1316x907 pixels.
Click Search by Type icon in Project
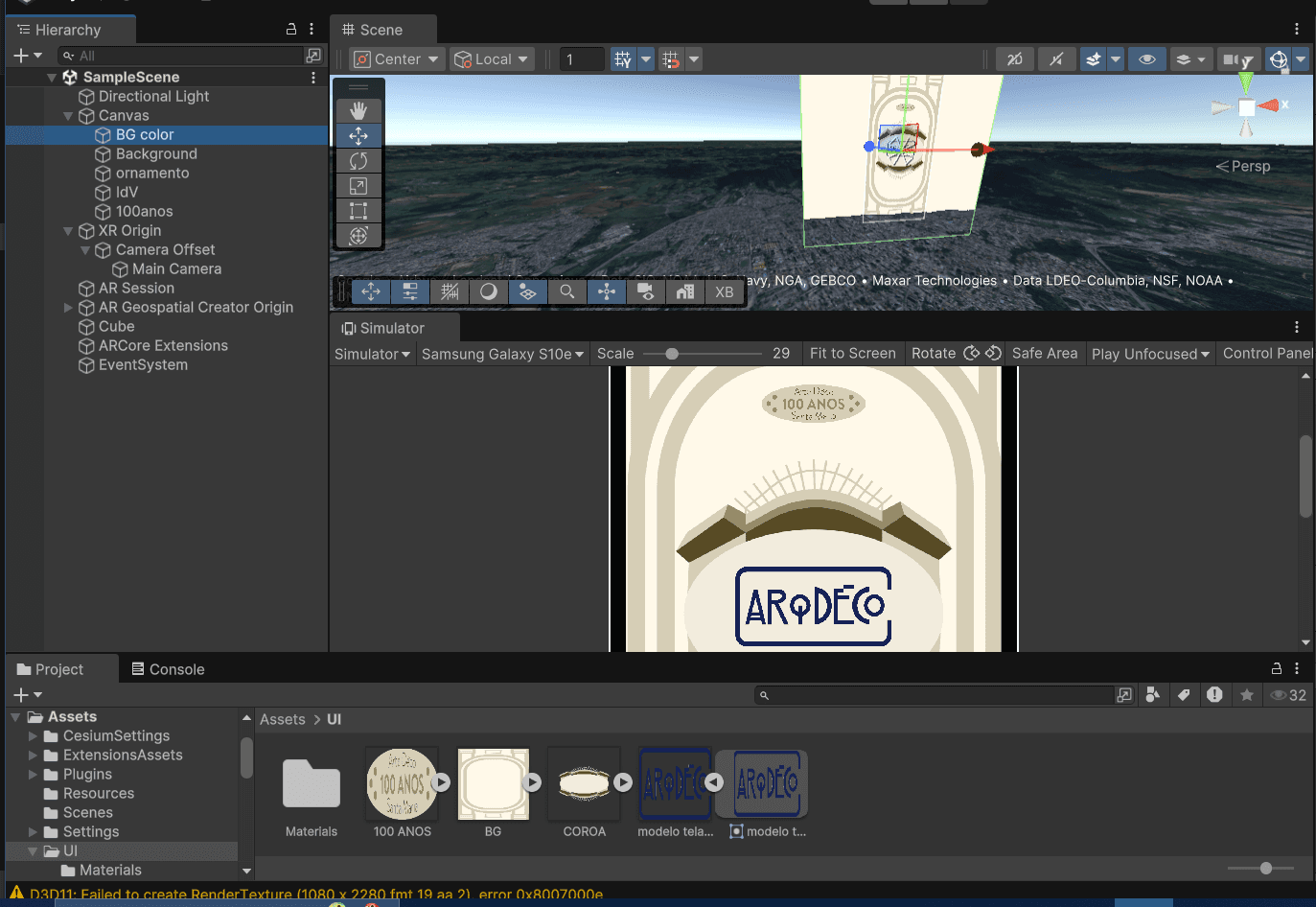(1153, 695)
